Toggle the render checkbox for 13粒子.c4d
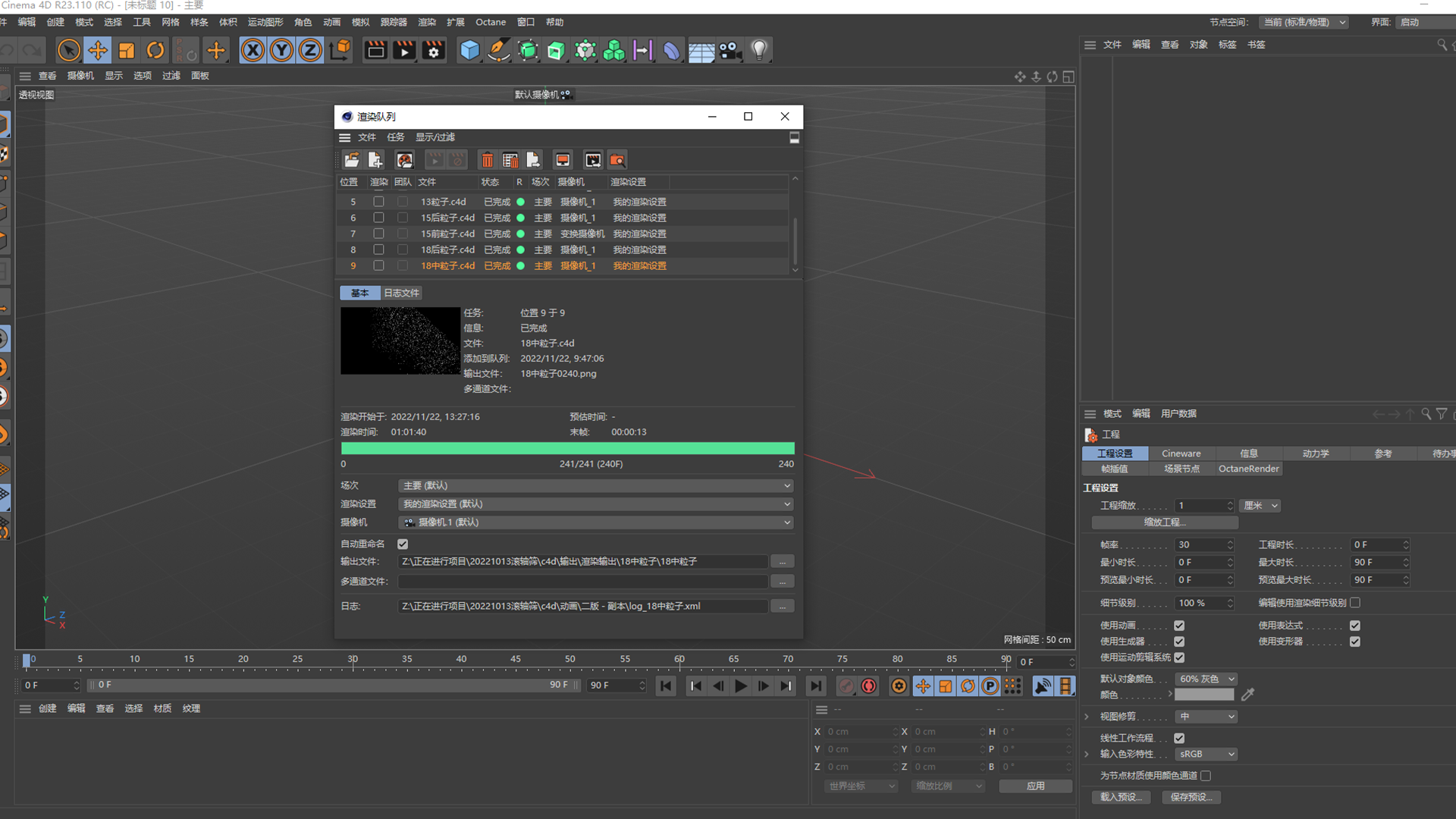The image size is (1456, 819). pyautogui.click(x=378, y=202)
